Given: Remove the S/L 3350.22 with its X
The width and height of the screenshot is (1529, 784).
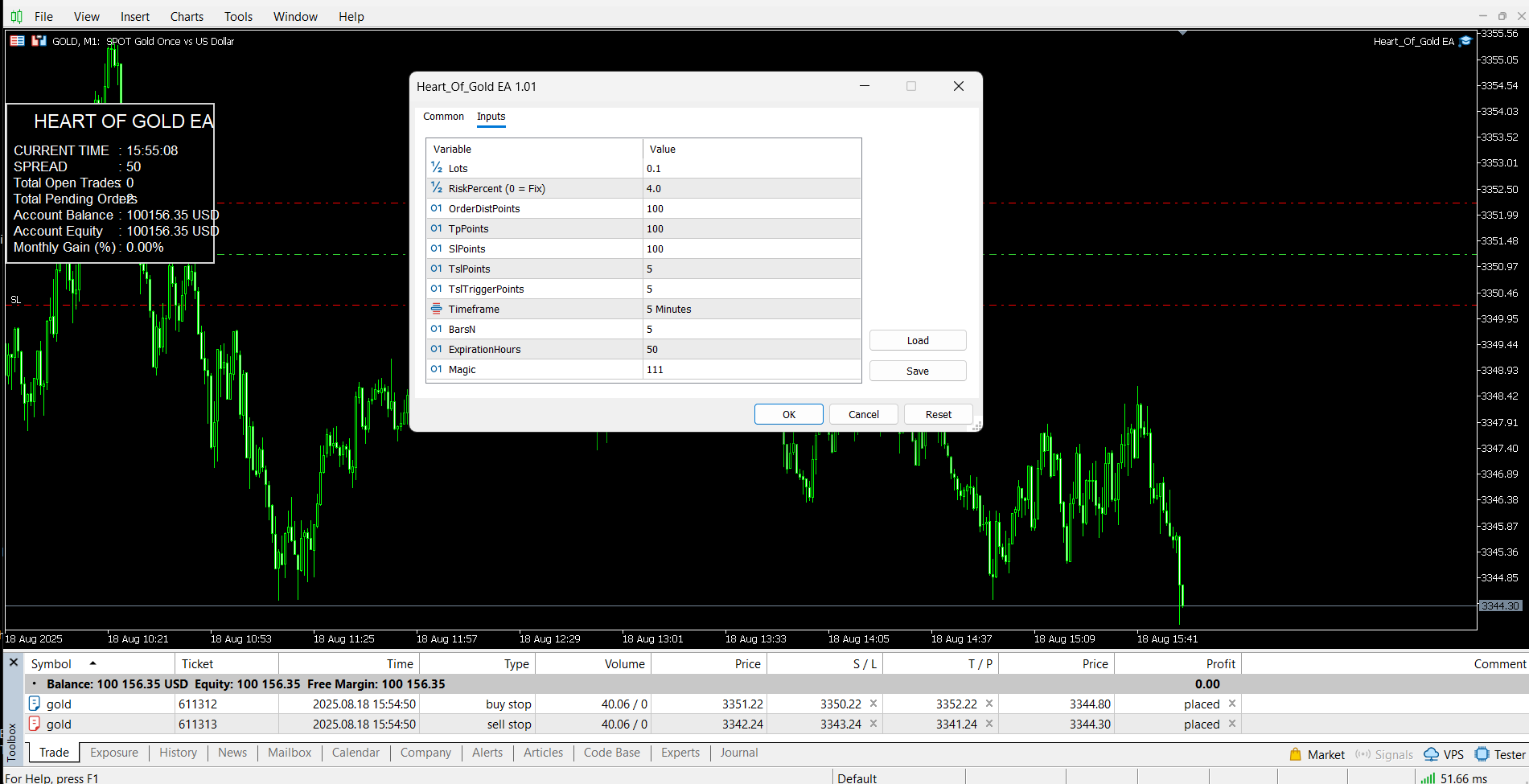Looking at the screenshot, I should point(873,704).
